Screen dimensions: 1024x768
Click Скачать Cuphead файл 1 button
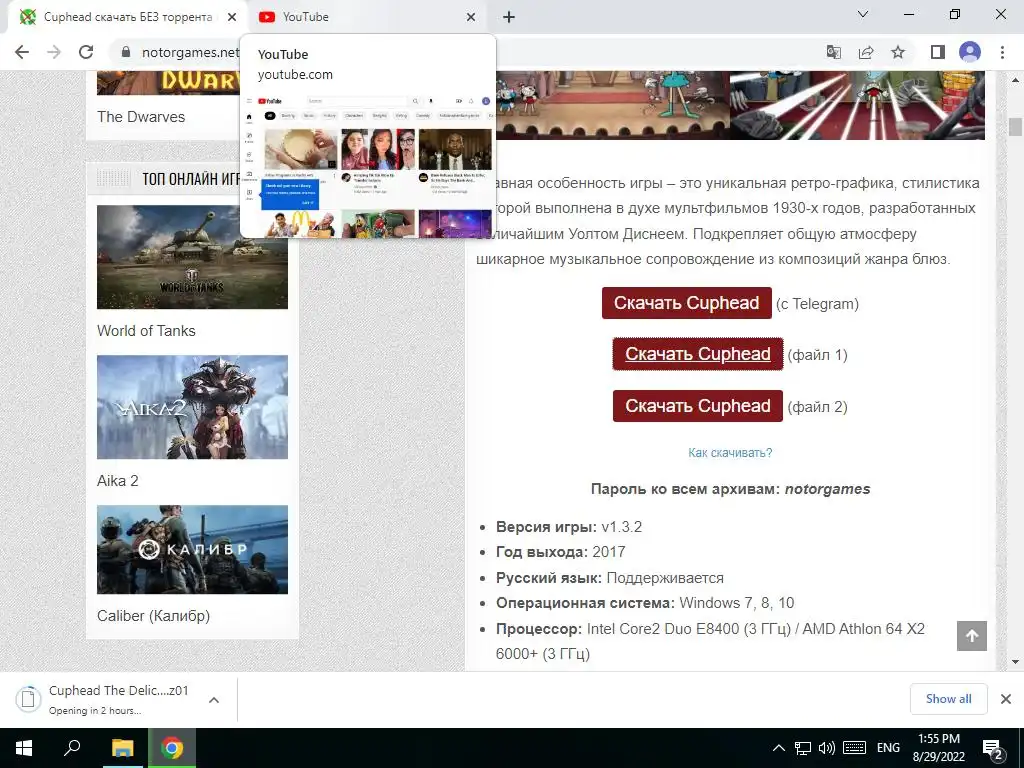(x=697, y=354)
